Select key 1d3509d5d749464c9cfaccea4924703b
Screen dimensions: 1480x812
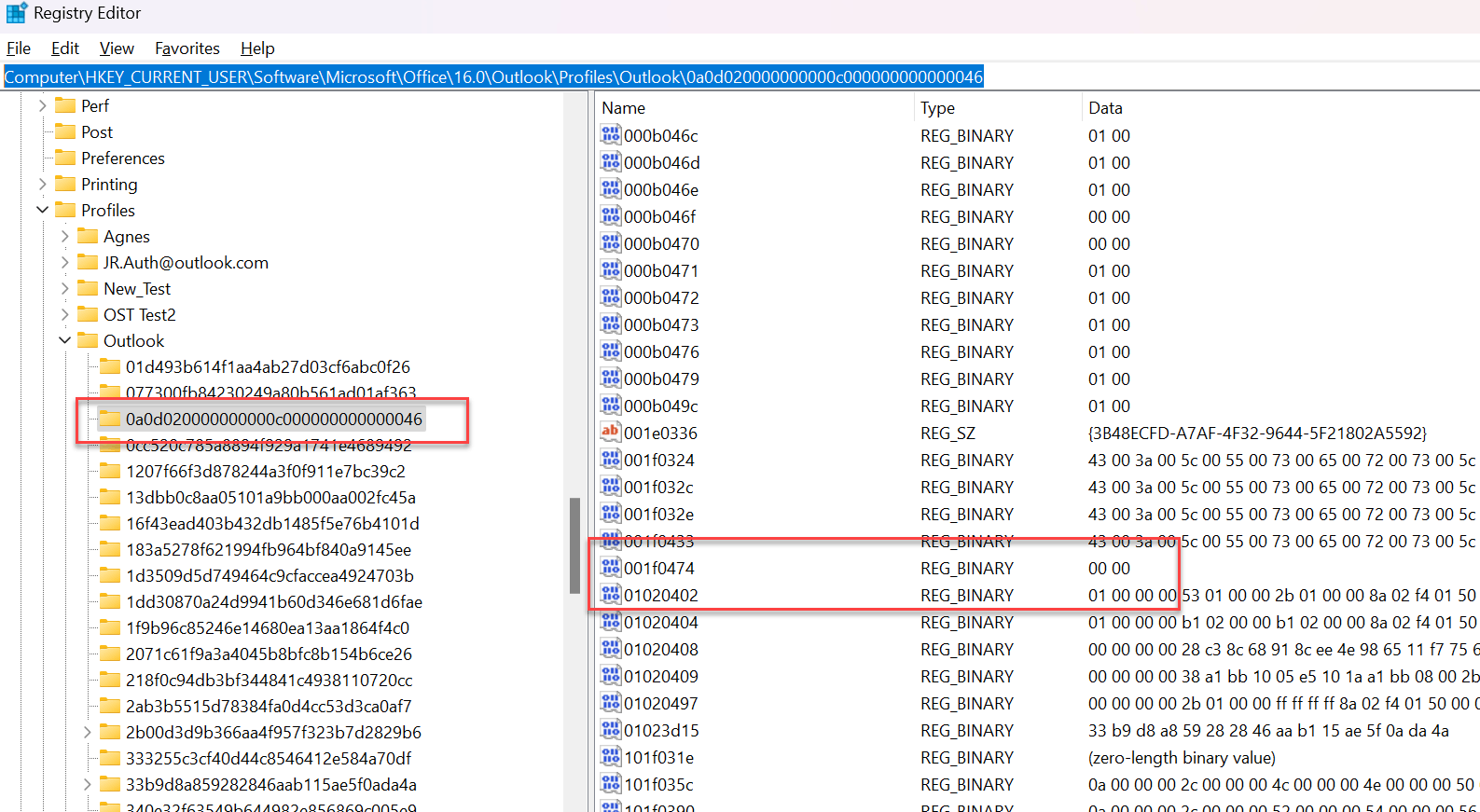point(270,576)
